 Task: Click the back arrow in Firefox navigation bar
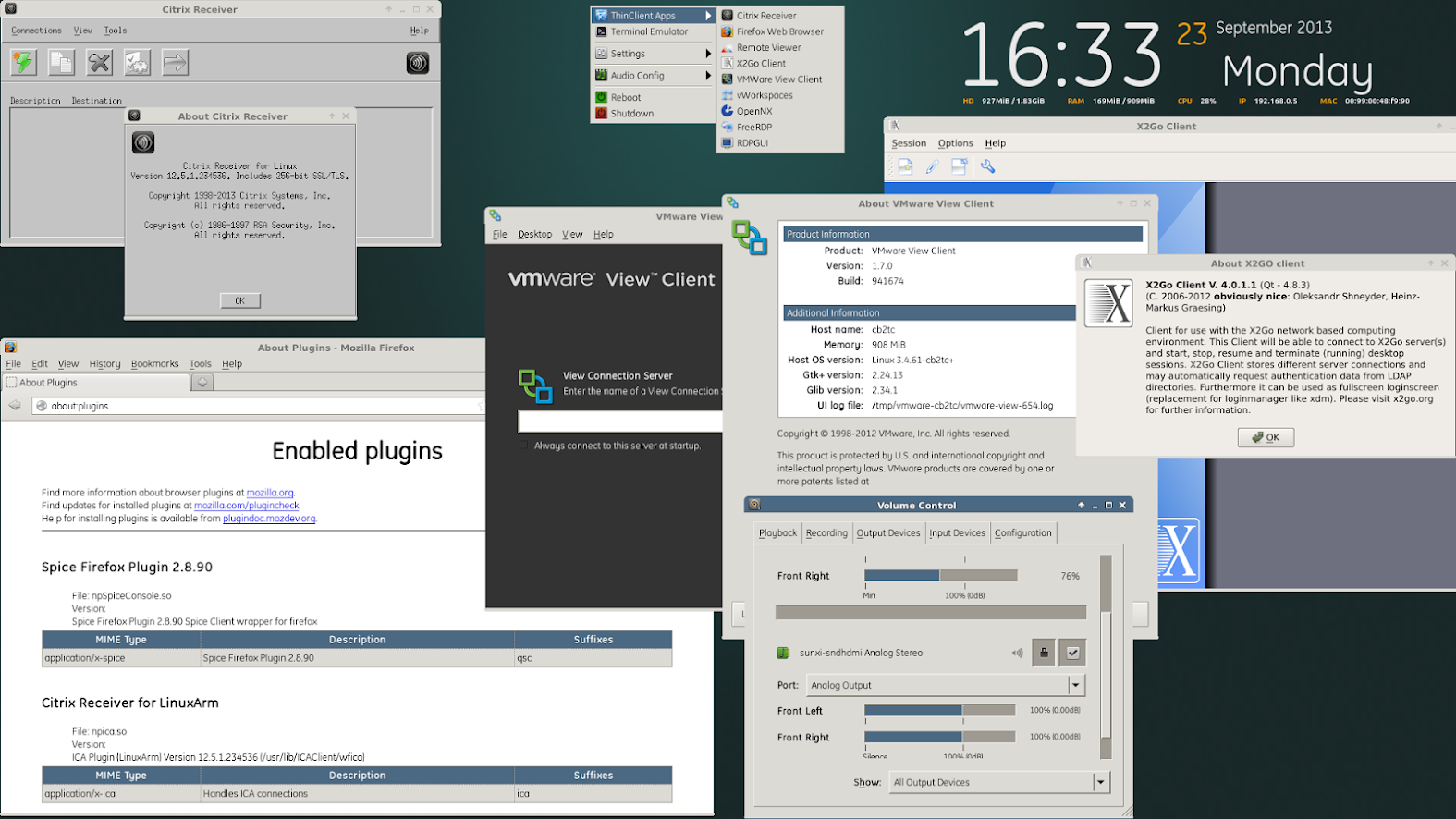(x=15, y=405)
